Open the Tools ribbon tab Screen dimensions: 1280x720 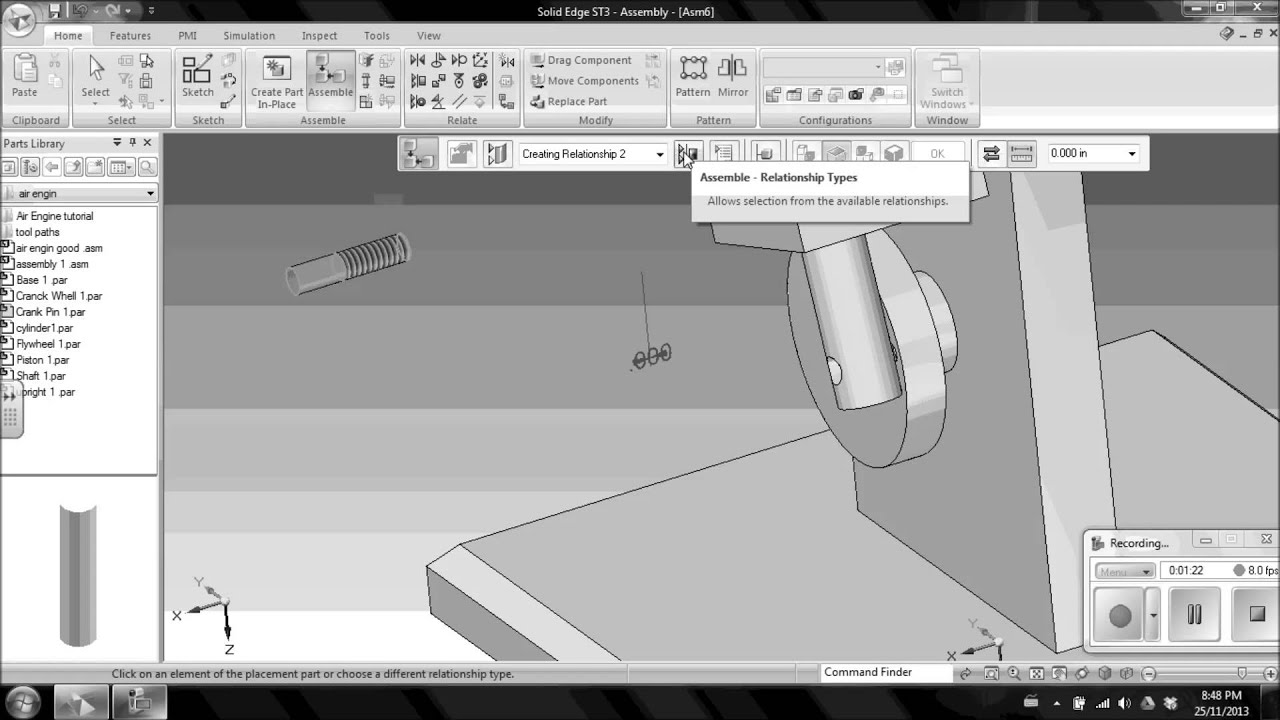pos(377,36)
